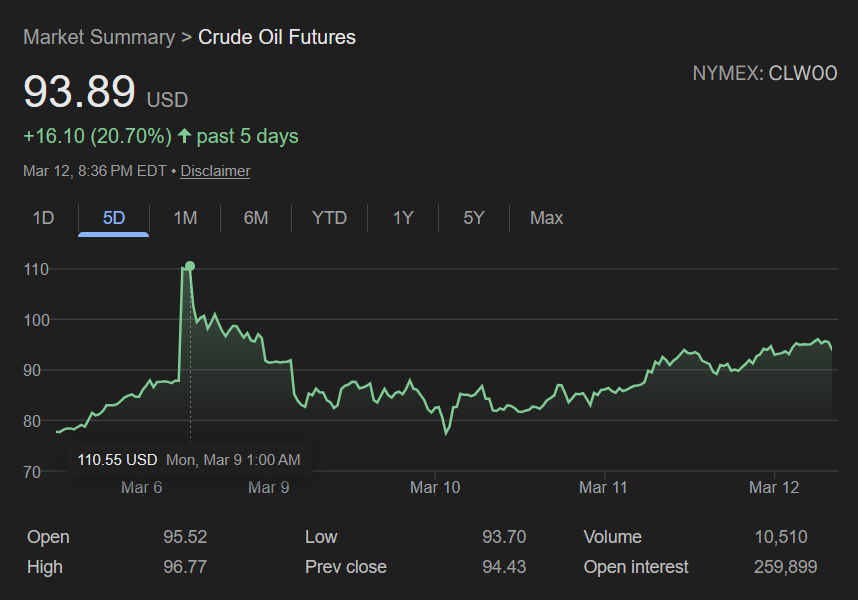The height and width of the screenshot is (600, 858).
Task: Click the Market Summary breadcrumb
Action: pyautogui.click(x=99, y=37)
